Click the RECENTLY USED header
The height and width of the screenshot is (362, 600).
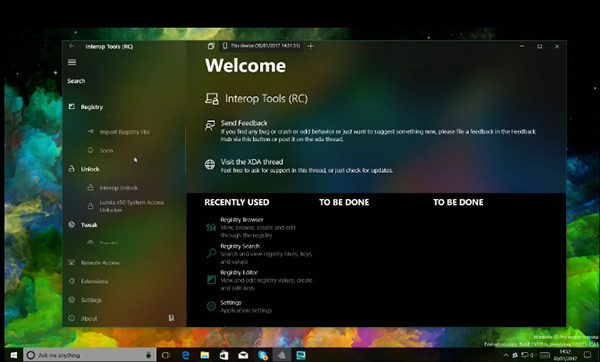237,202
